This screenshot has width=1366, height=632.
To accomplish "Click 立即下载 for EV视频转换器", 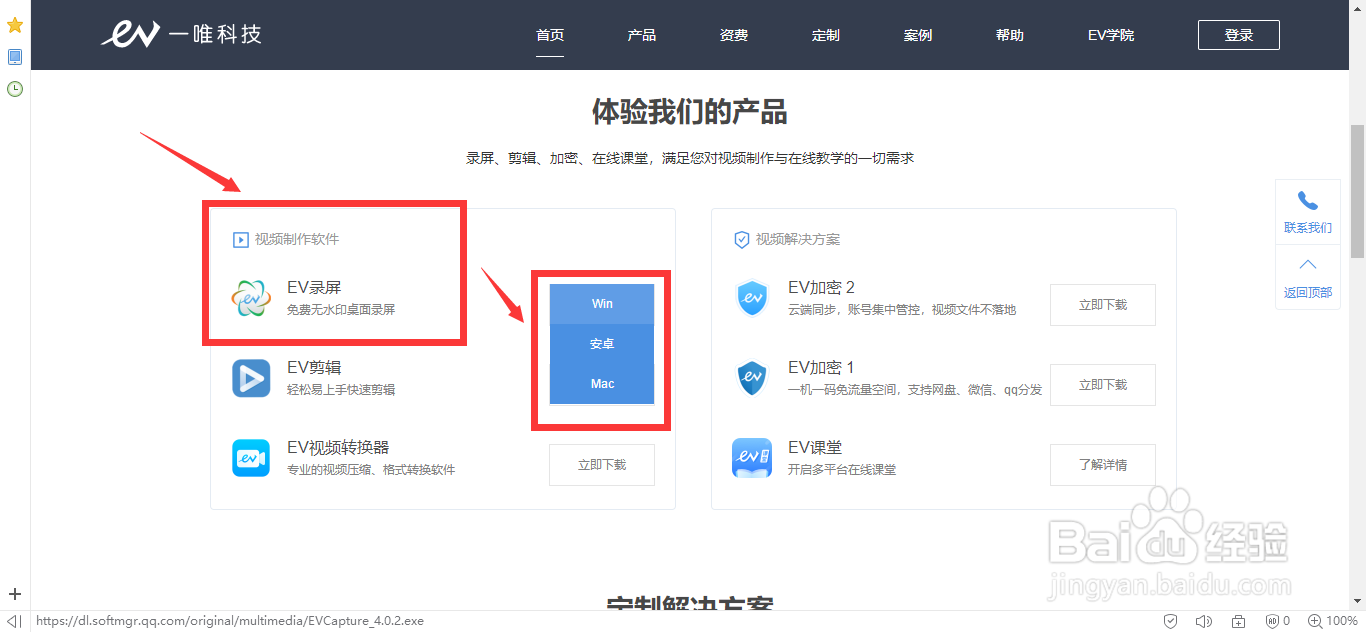I will point(602,465).
